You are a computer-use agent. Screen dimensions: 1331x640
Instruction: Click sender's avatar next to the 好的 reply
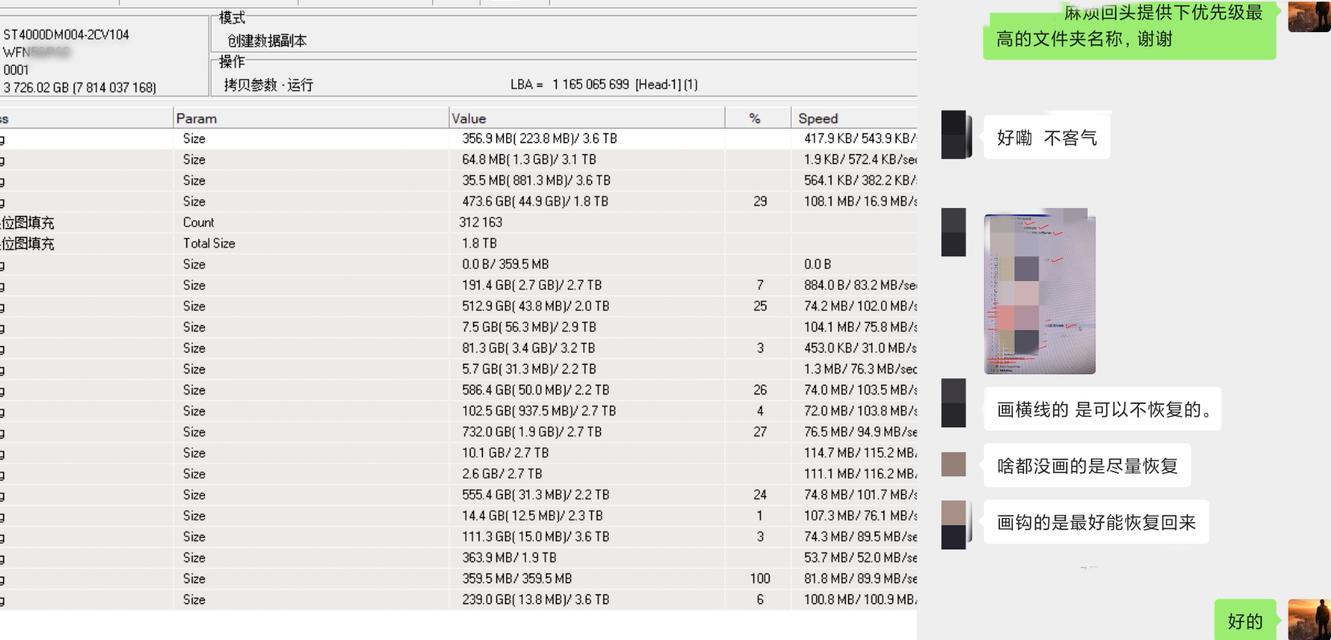tap(1308, 619)
